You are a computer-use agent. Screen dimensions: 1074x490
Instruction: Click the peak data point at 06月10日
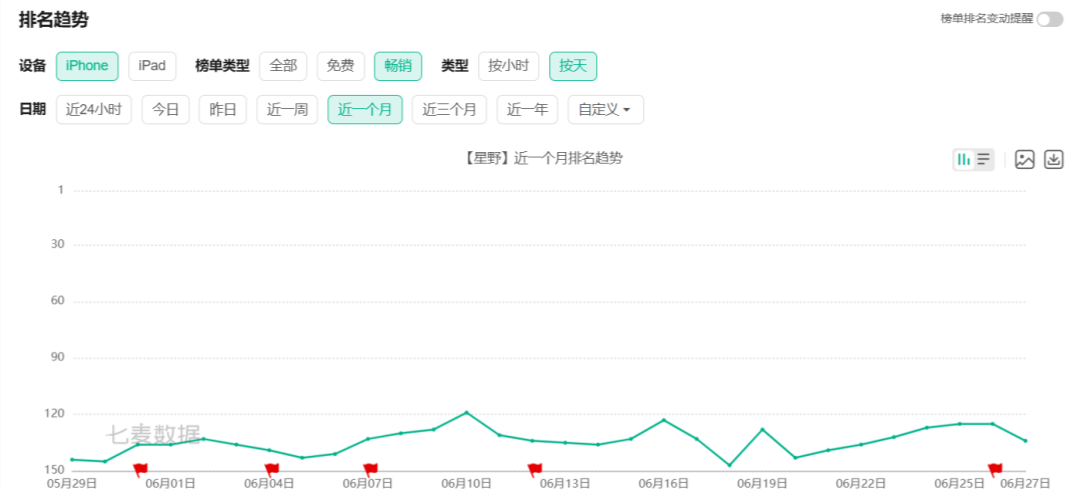click(466, 413)
